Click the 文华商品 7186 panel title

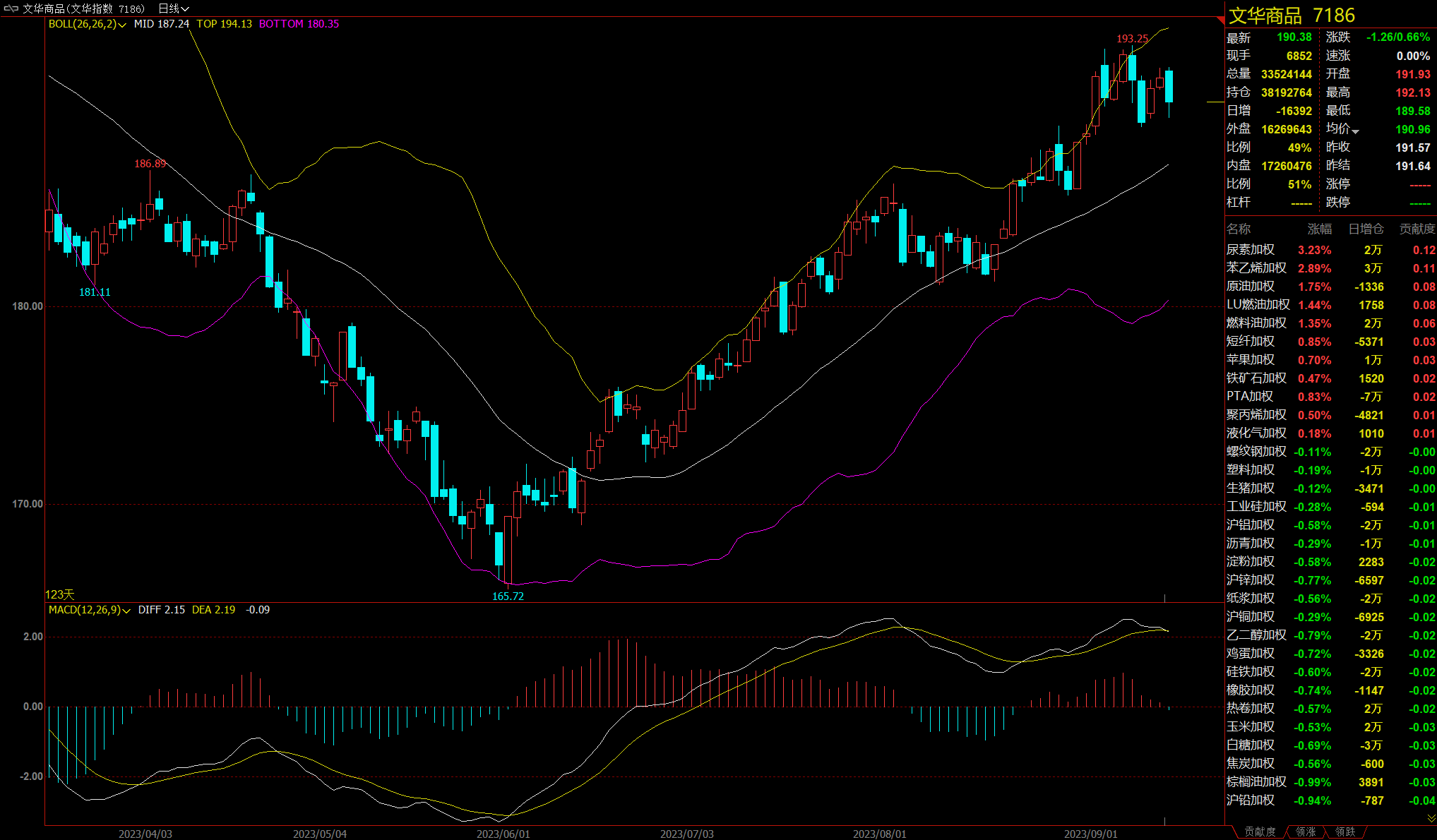coord(1292,16)
